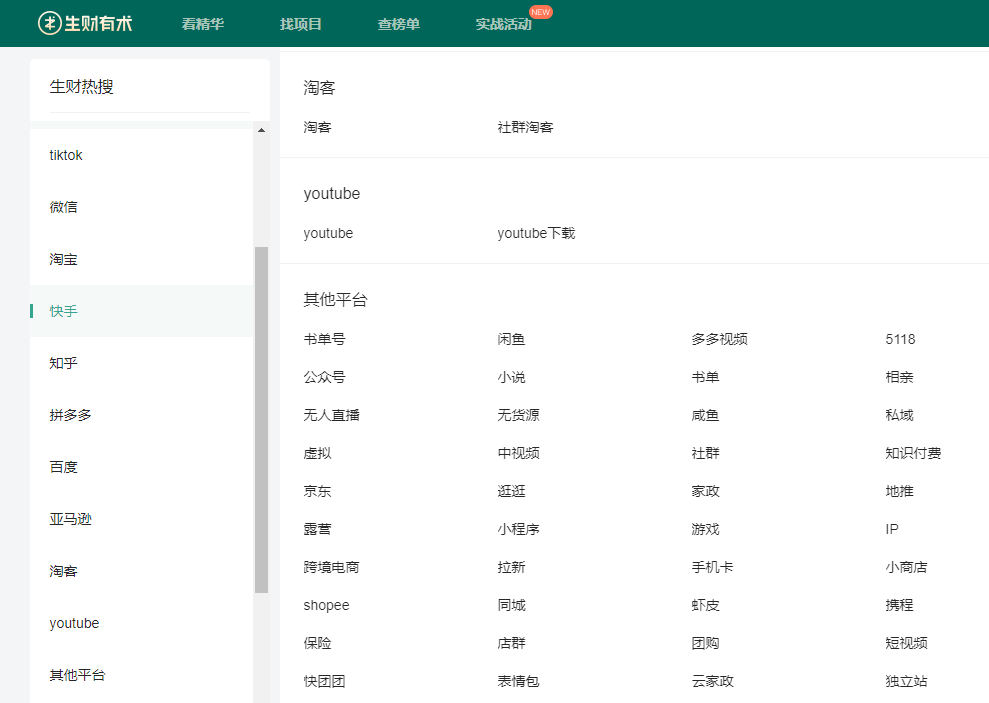Click the 公众号 keyword
The image size is (989, 703).
point(324,377)
